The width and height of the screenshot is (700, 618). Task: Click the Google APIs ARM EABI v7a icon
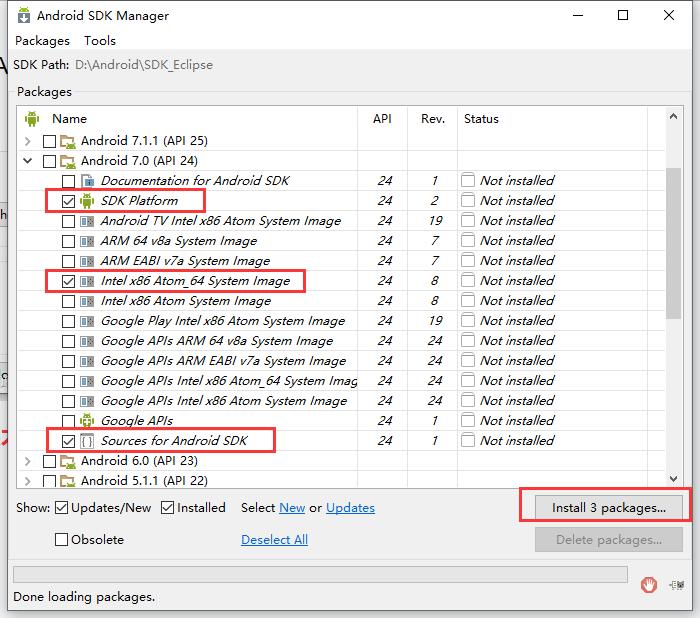87,361
